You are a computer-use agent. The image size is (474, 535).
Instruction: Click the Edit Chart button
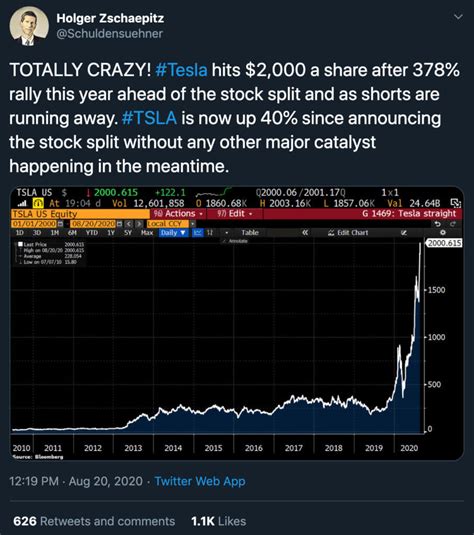(x=348, y=233)
